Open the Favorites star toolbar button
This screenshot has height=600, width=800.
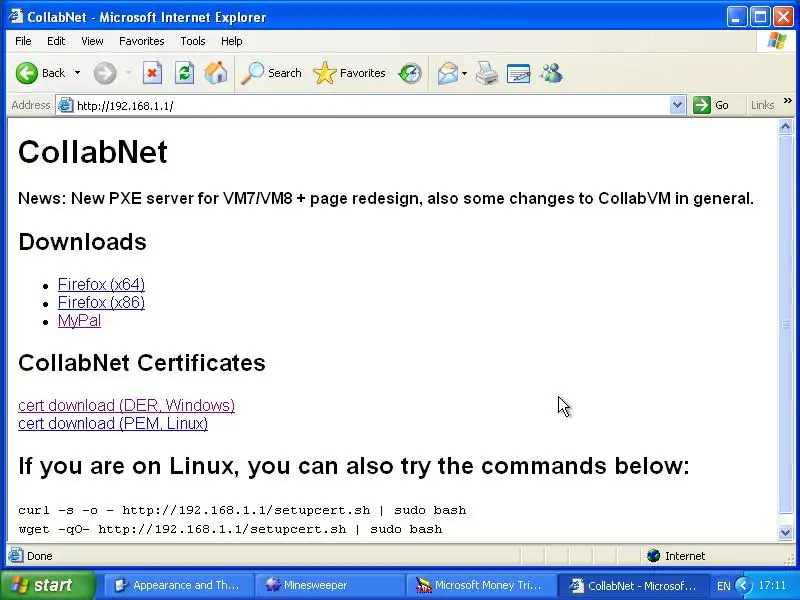click(349, 73)
